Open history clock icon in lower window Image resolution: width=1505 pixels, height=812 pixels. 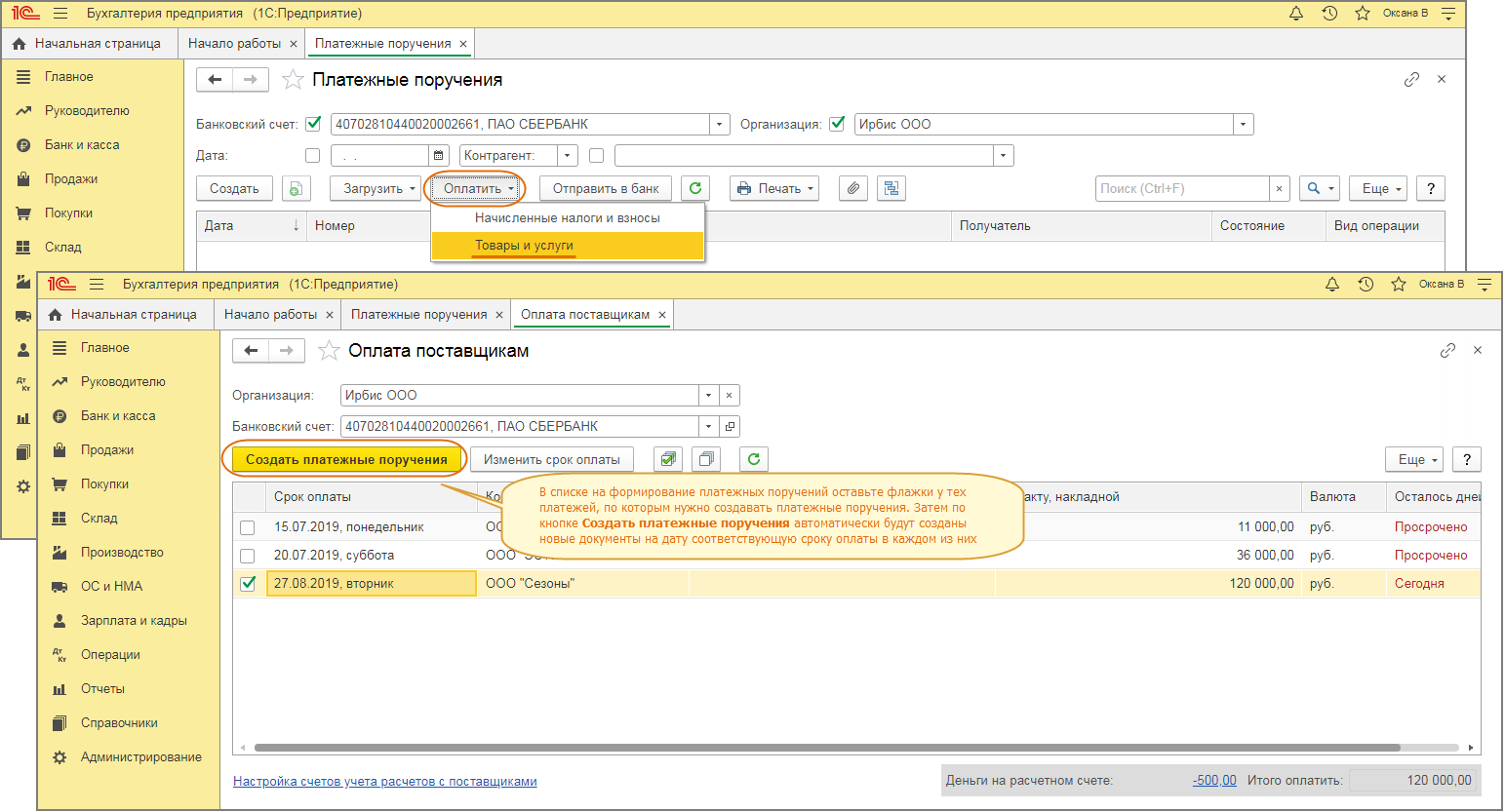click(x=1366, y=285)
